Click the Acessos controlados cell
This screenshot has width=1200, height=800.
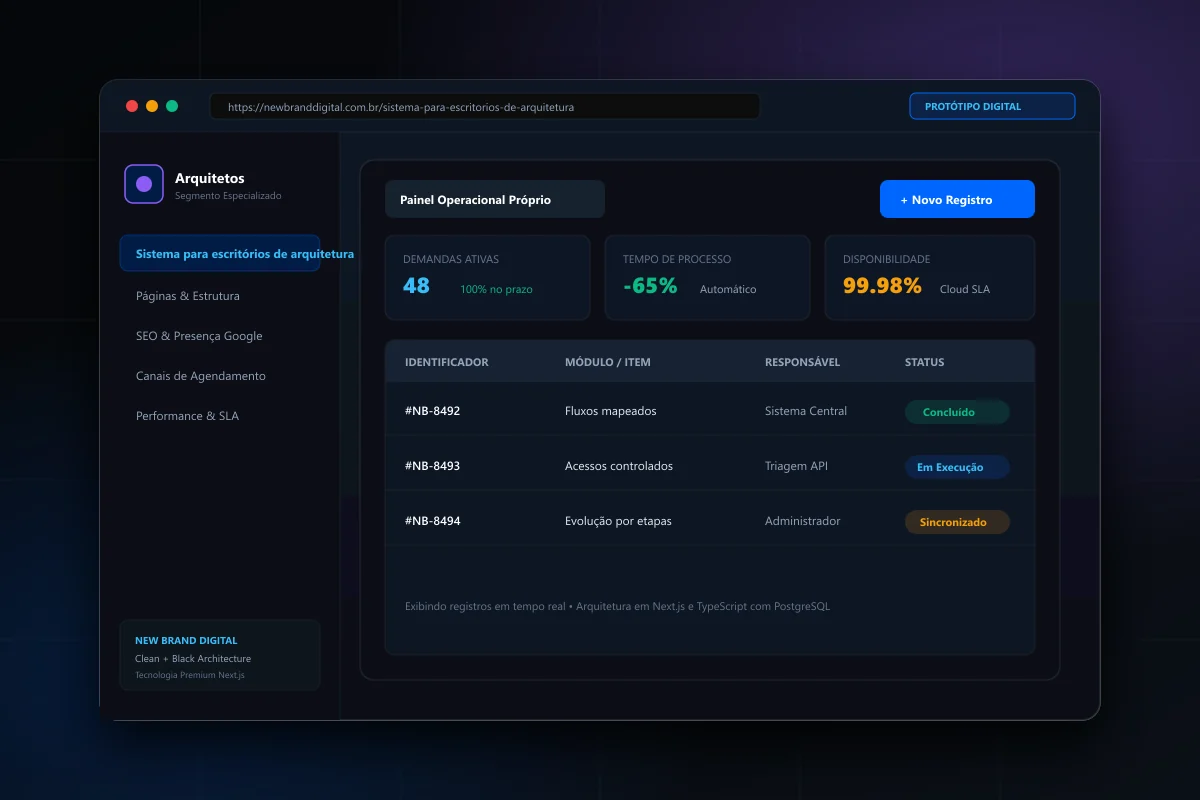[x=619, y=466]
